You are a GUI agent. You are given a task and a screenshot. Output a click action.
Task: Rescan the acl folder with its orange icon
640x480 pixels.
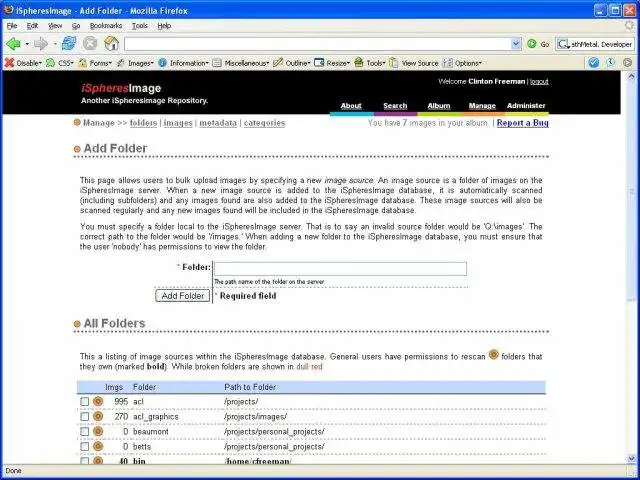pyautogui.click(x=98, y=401)
